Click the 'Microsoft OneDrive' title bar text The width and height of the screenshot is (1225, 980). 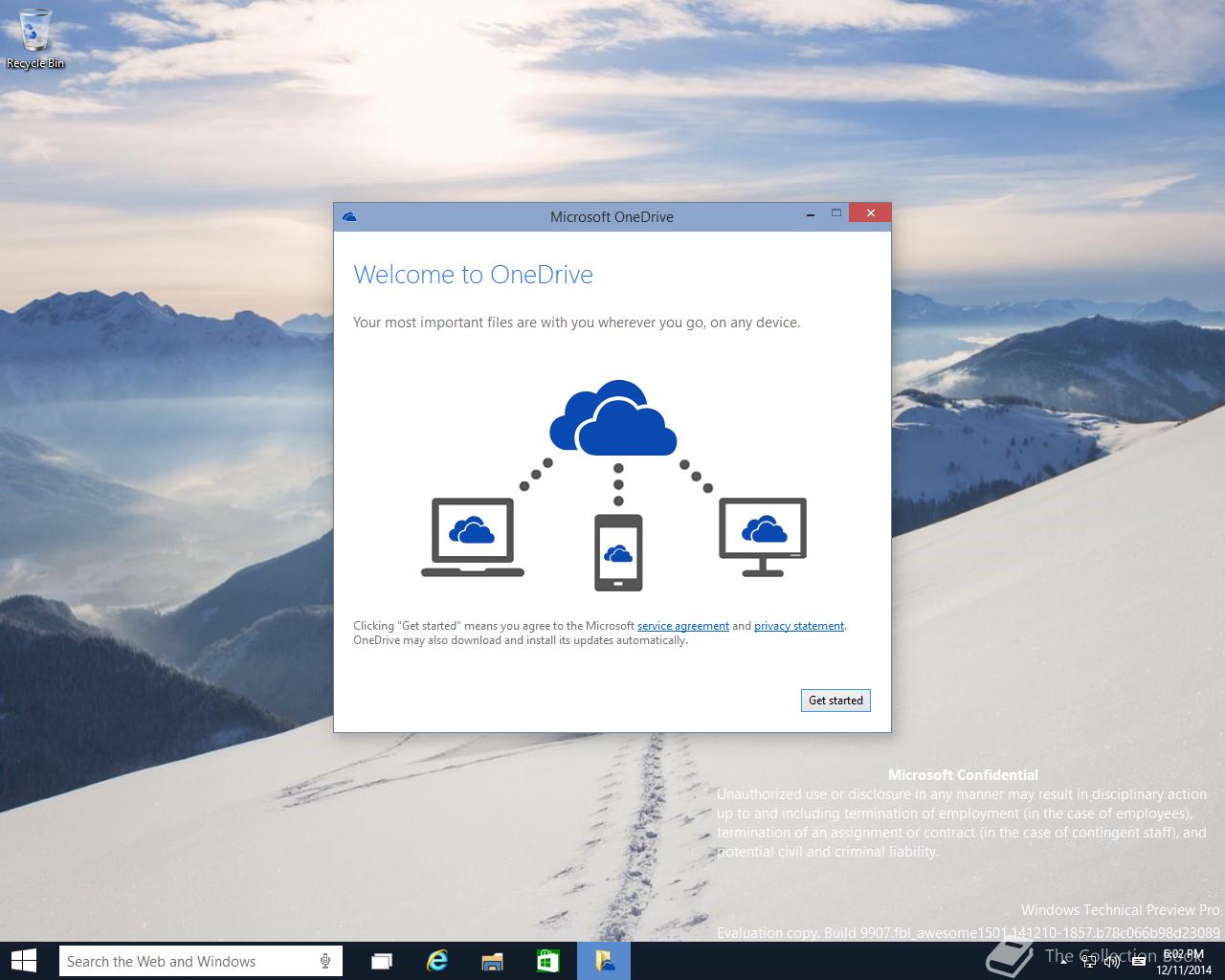point(612,217)
